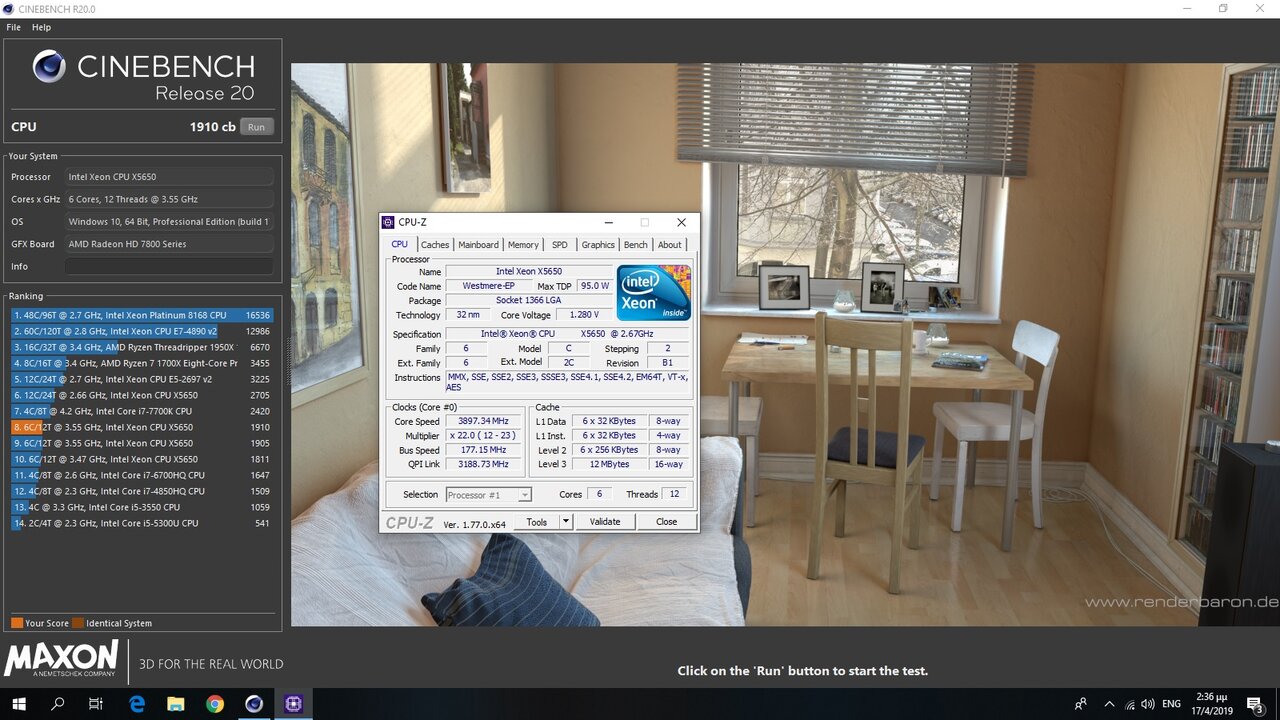
Task: Click the Your Score orange legend swatch
Action: click(x=17, y=623)
